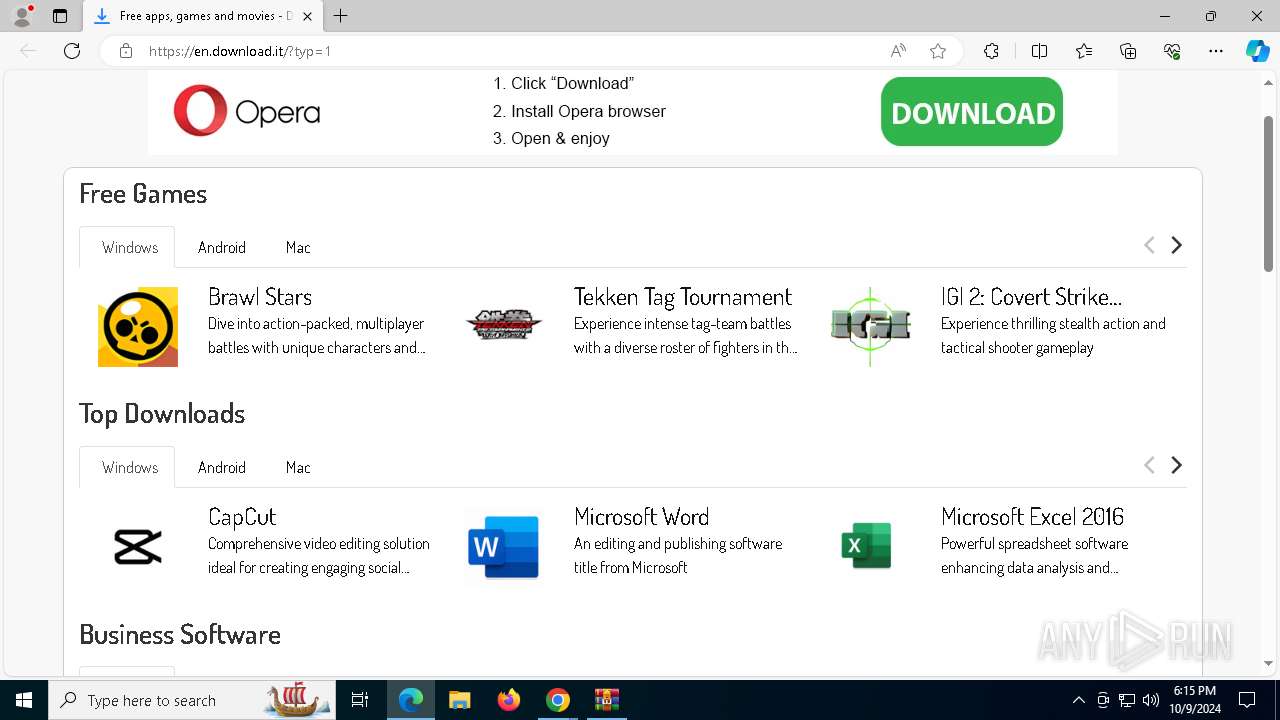Select Mac tab under Top Downloads

tap(298, 467)
